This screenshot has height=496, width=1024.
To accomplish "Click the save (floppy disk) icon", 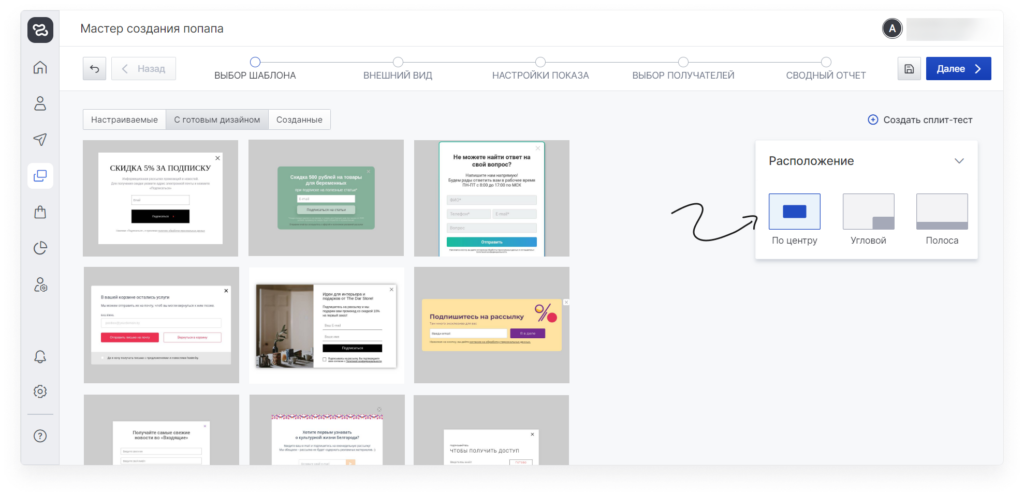I will pyautogui.click(x=908, y=69).
